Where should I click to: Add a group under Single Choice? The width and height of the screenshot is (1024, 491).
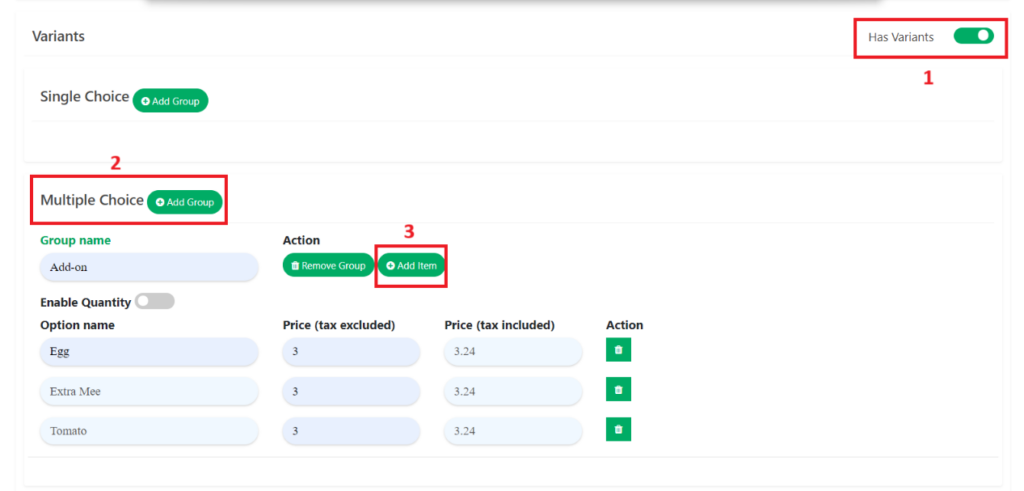pyautogui.click(x=170, y=101)
